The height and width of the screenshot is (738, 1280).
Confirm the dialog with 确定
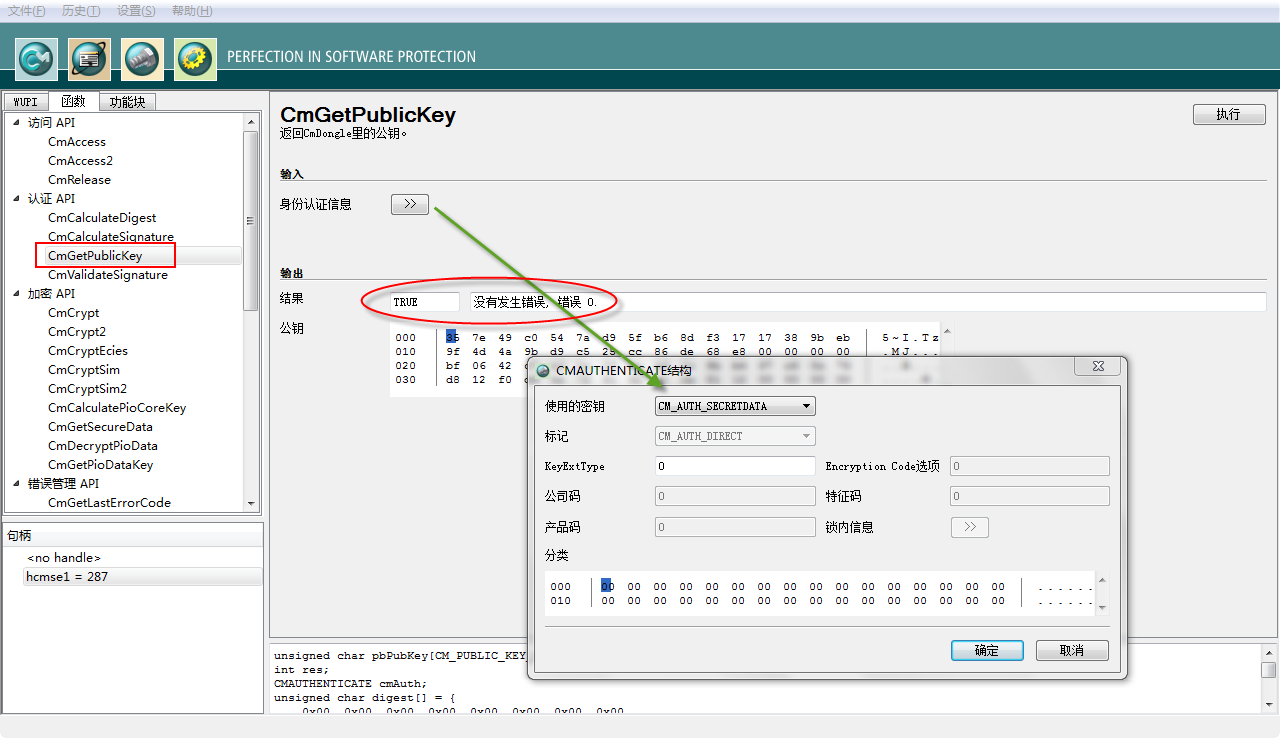(986, 650)
